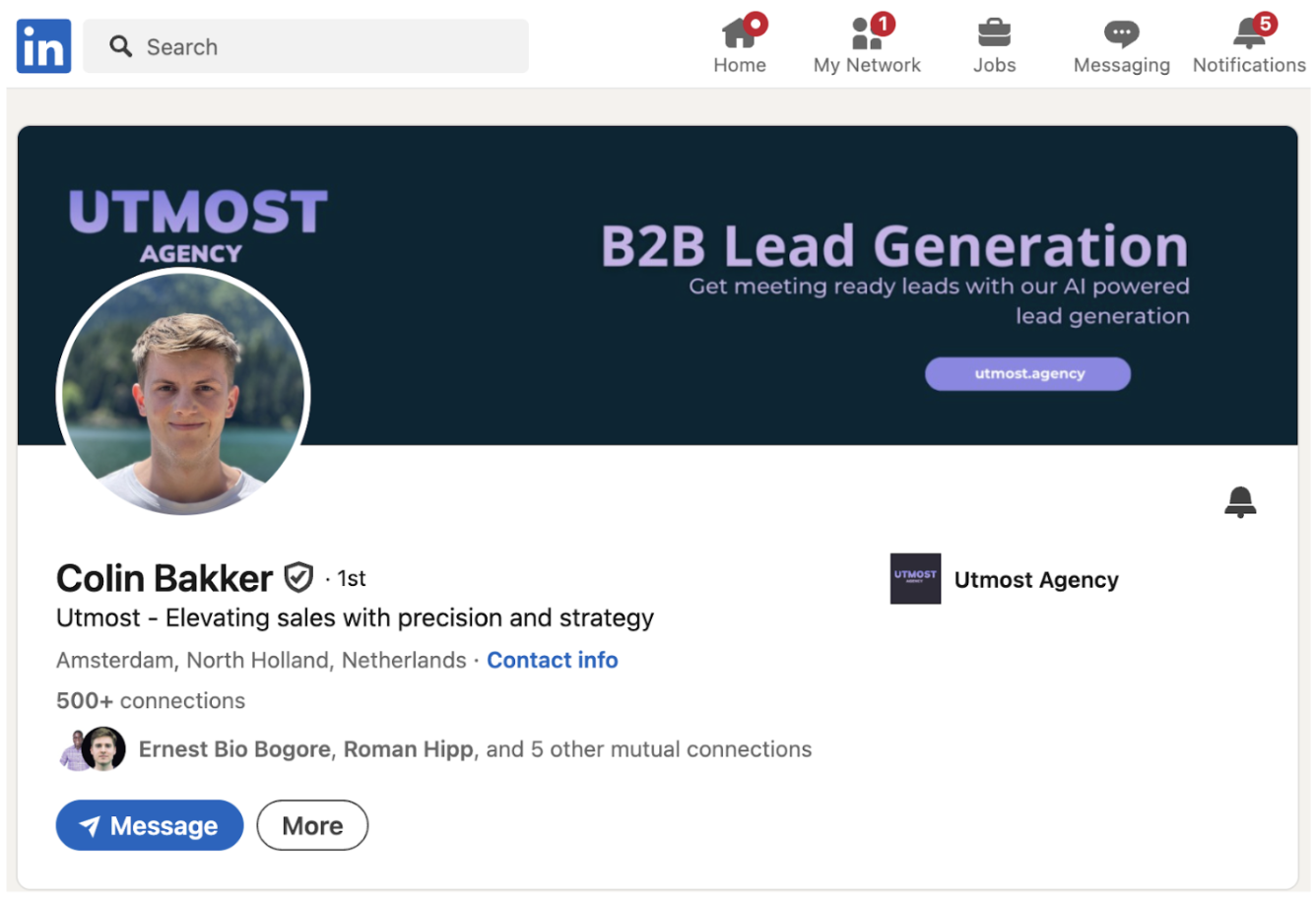This screenshot has width=1316, height=902.
Task: Send a message via the Message button
Action: coord(150,825)
